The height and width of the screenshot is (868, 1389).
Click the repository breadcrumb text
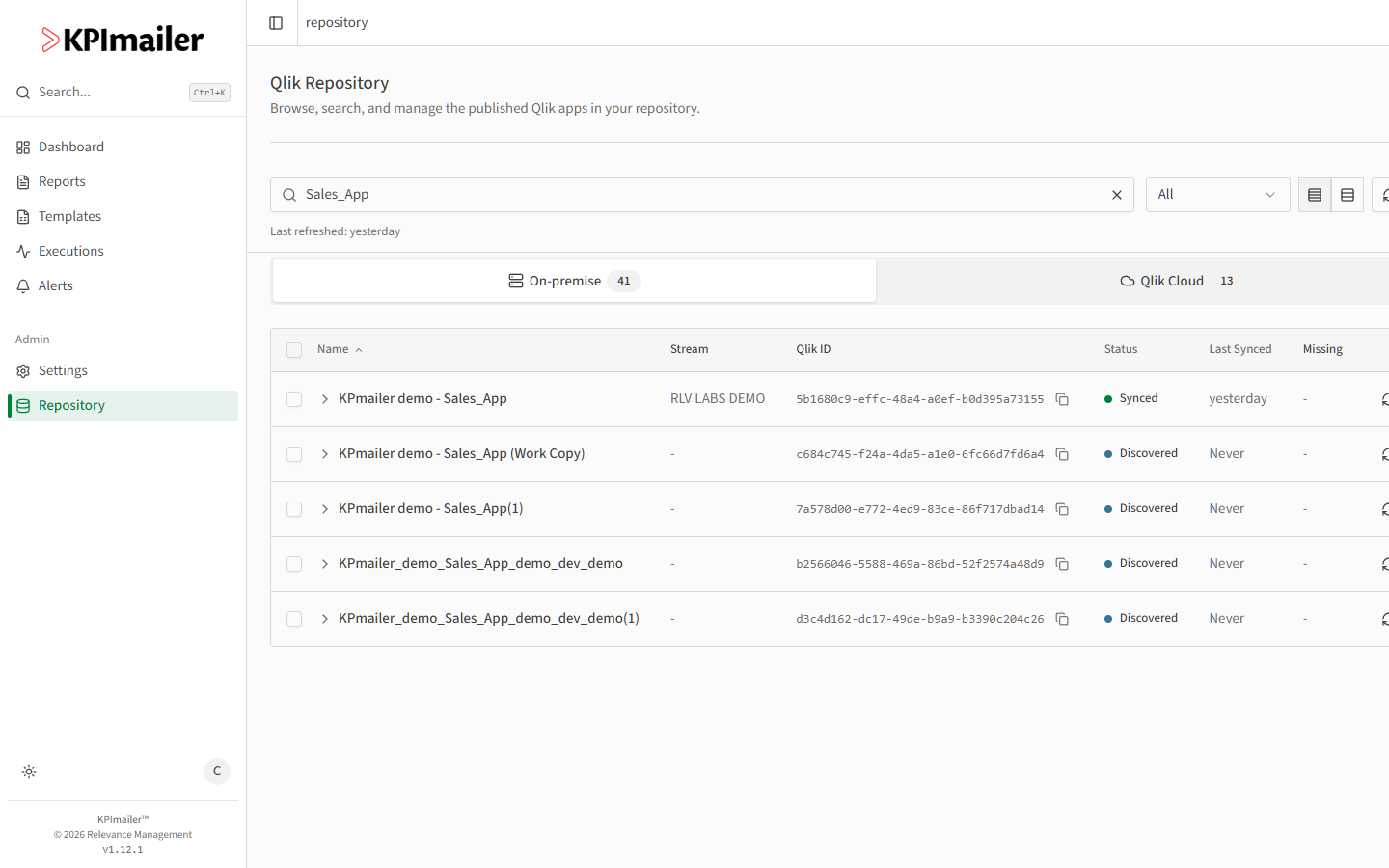point(337,22)
